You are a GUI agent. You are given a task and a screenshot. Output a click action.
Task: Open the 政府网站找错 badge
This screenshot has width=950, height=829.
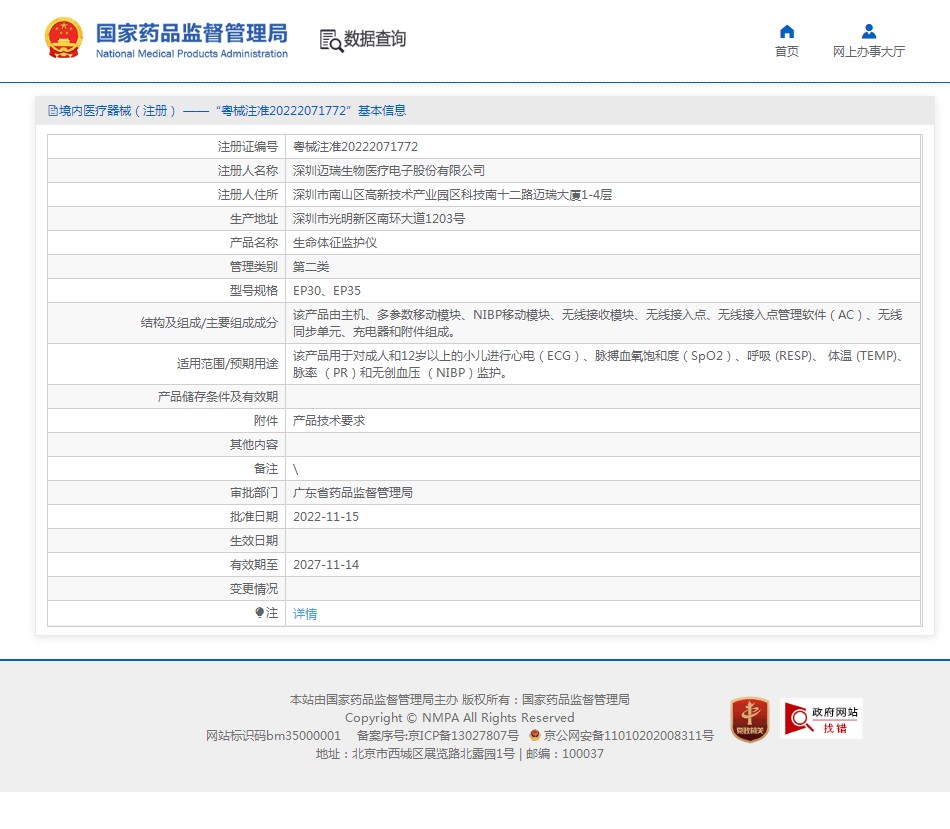(x=822, y=719)
